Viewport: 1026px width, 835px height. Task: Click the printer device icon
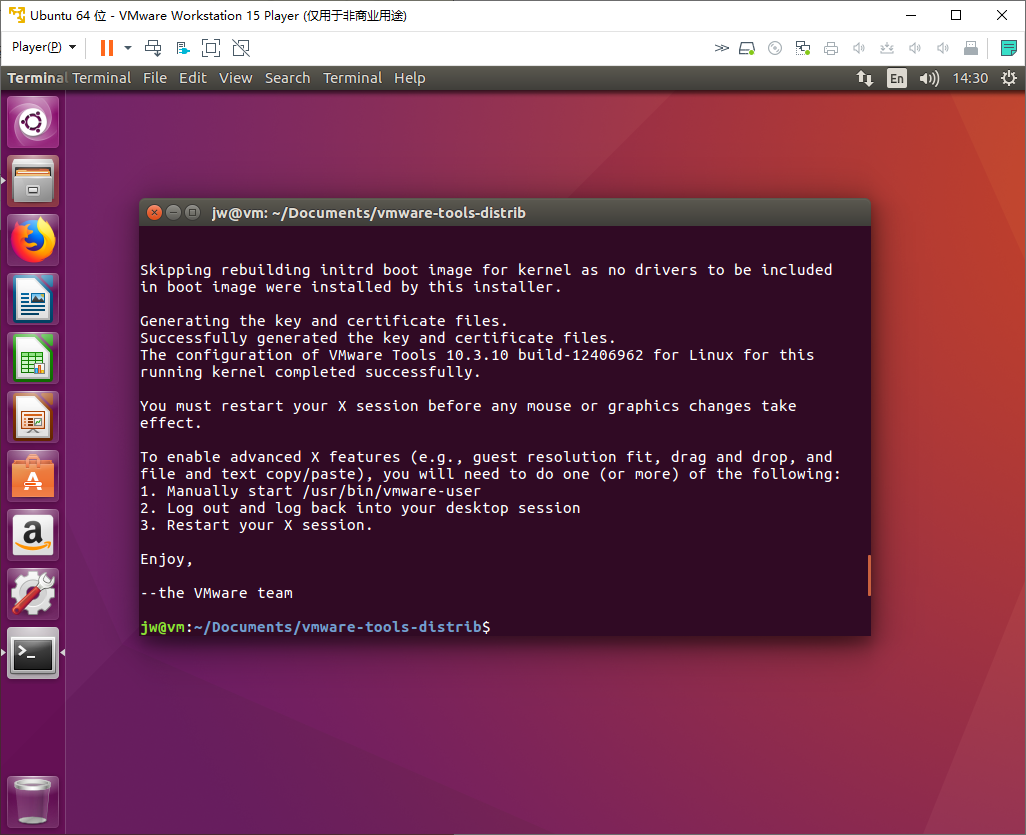pos(831,48)
